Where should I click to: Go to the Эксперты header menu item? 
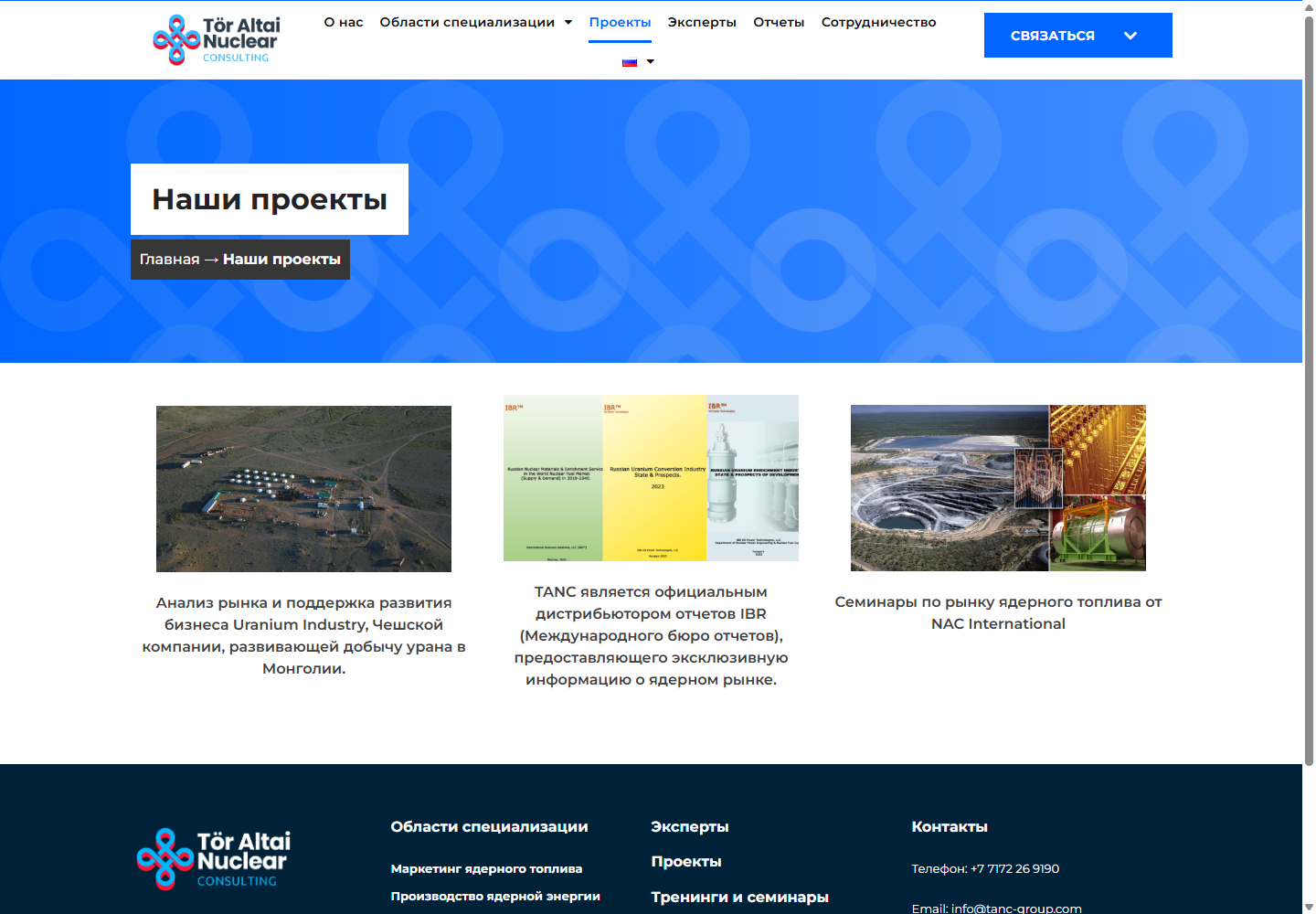tap(702, 22)
